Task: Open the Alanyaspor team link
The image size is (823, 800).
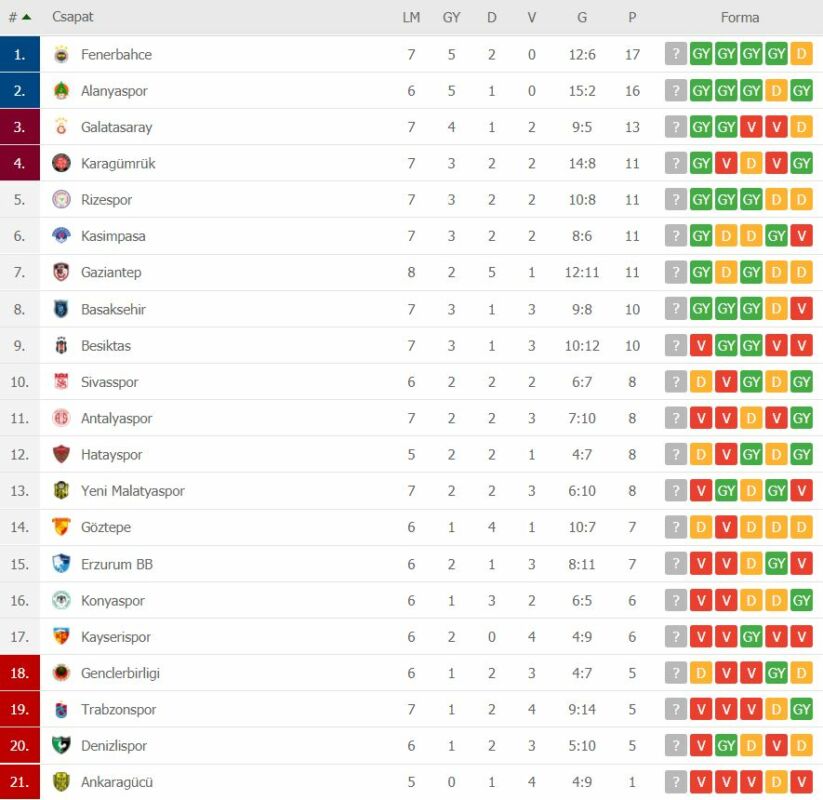Action: [114, 91]
